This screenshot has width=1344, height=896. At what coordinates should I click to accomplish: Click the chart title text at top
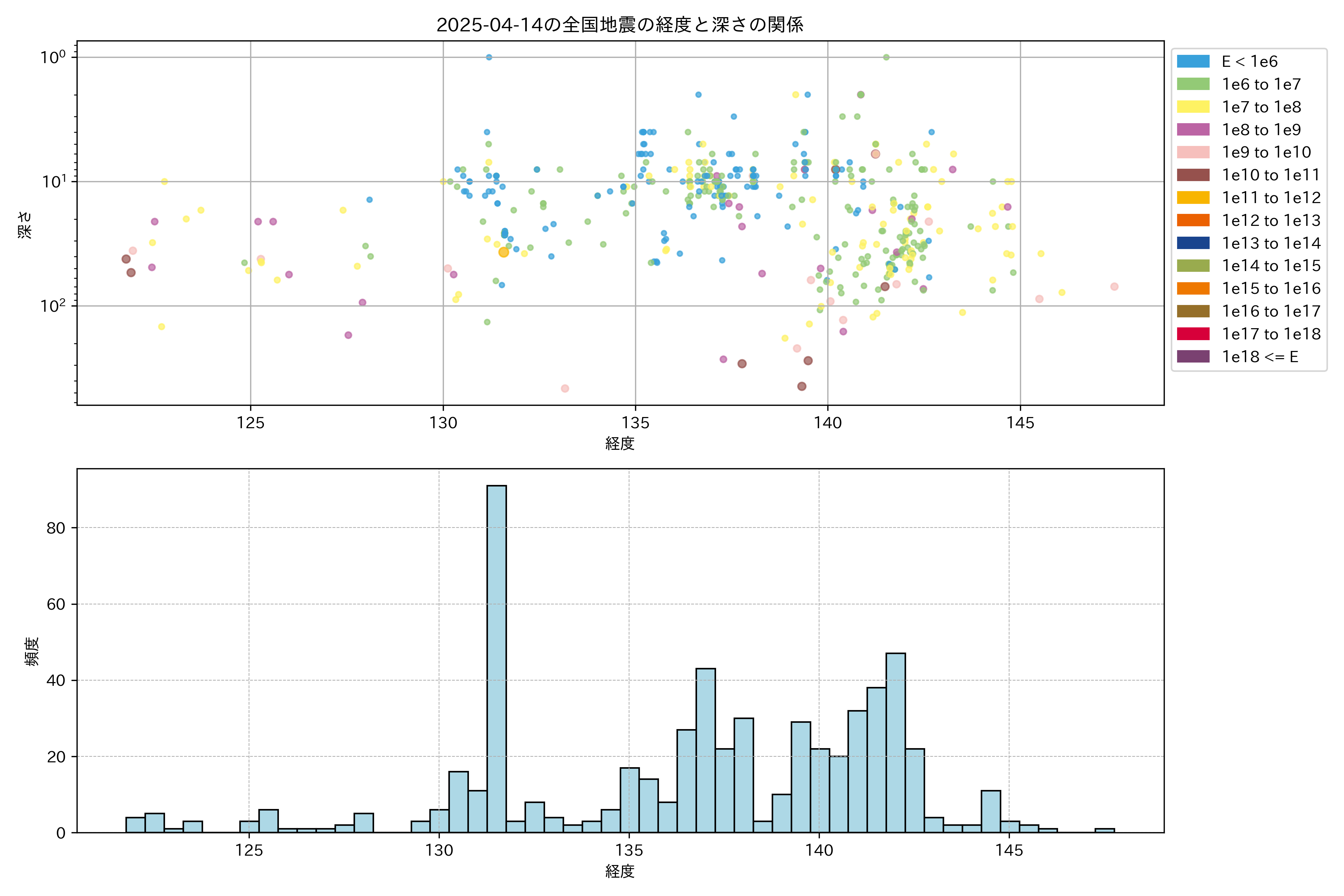tap(620, 25)
